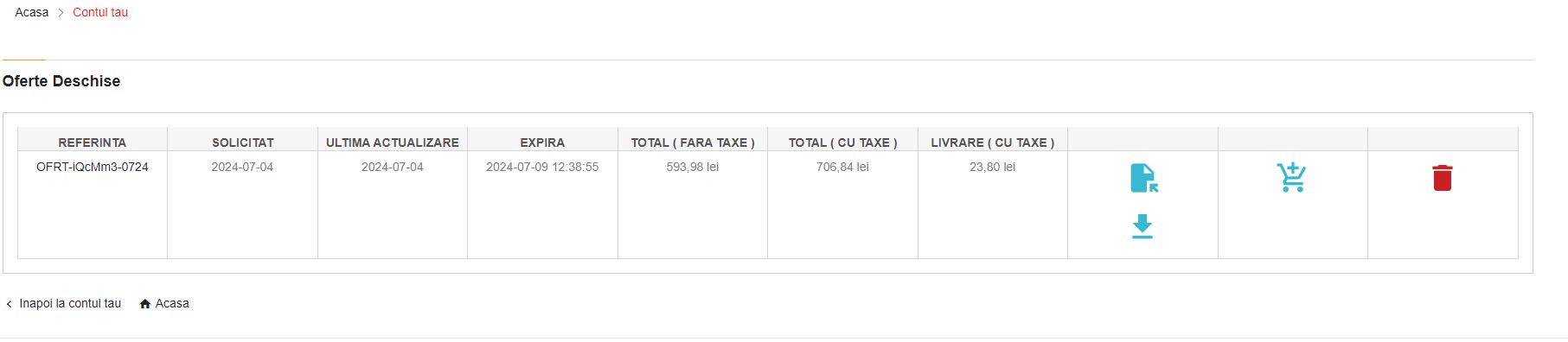This screenshot has width=1568, height=342.
Task: Click the TOTAL ( CU TAXE ) header
Action: point(843,142)
